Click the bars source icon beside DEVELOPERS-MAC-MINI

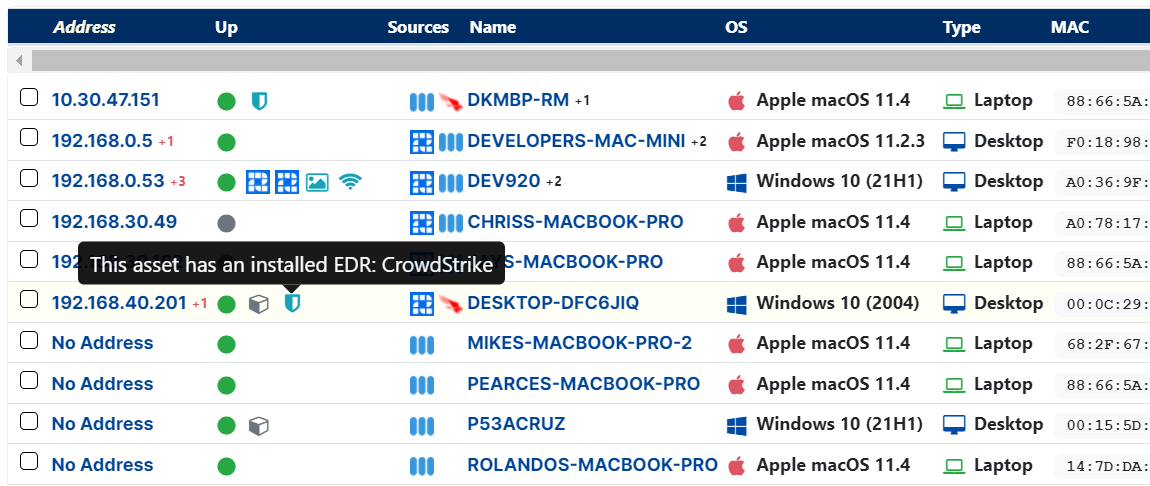pos(450,142)
